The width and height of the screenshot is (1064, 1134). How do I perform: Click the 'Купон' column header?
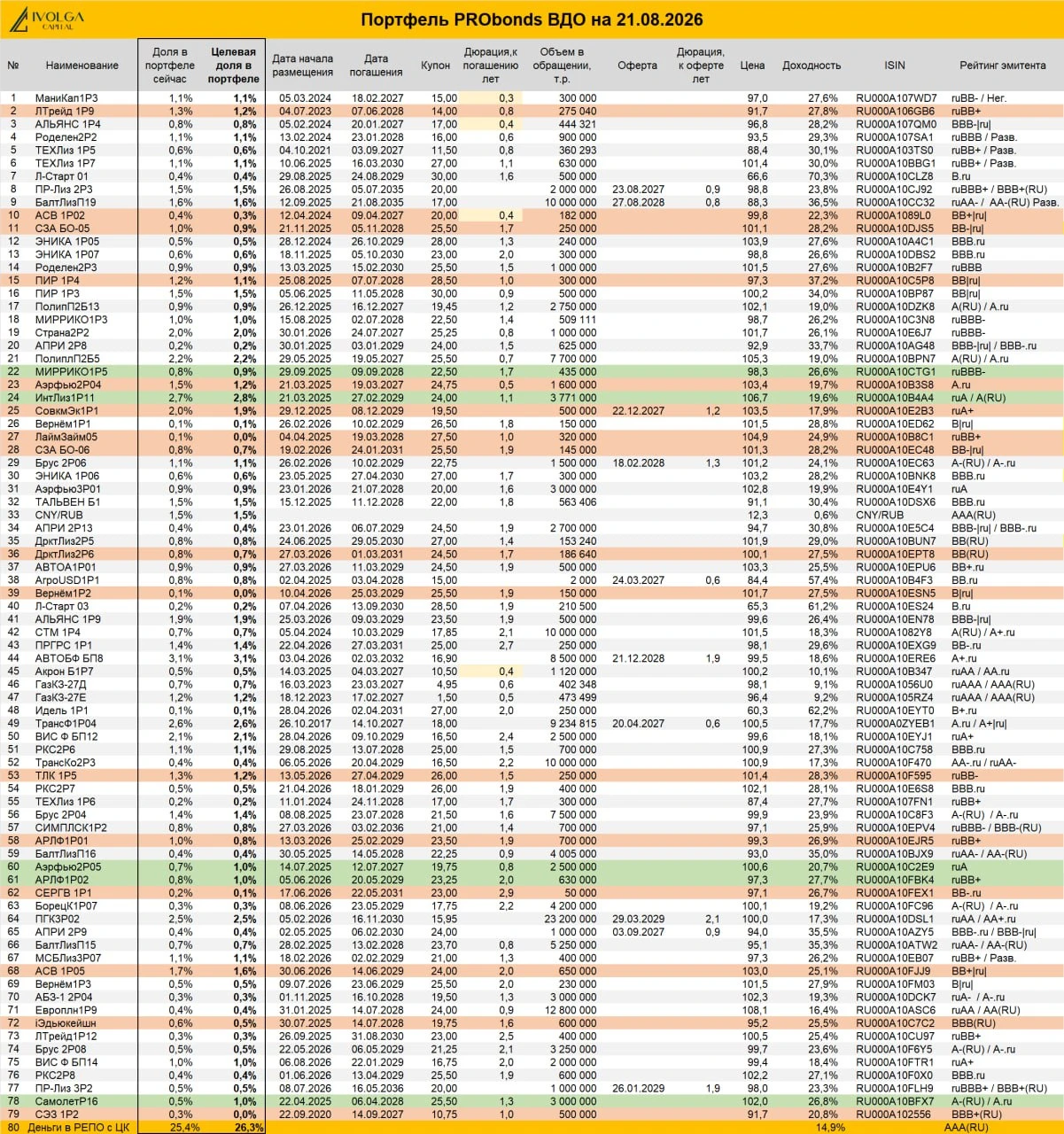[x=435, y=66]
